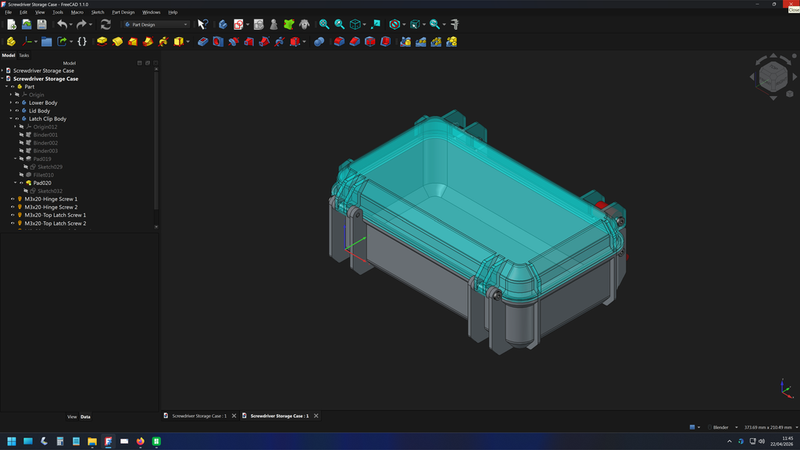Click the Save document icon

42,24
